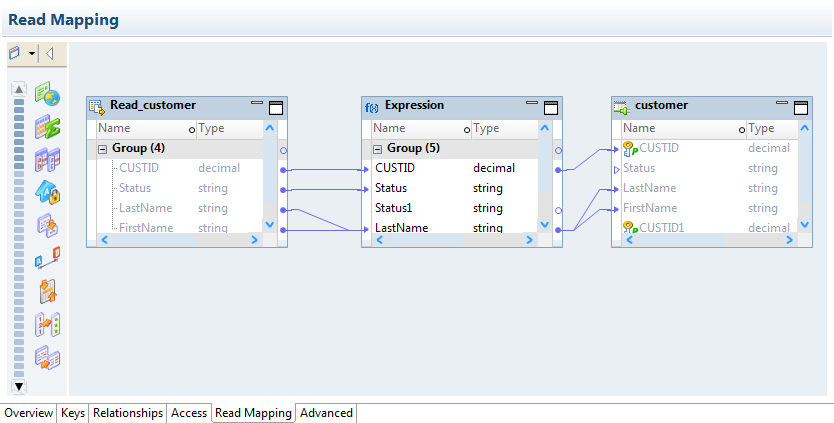Viewport: 834px width, 423px height.
Task: Click the Type column header in Expression
Action: click(487, 128)
